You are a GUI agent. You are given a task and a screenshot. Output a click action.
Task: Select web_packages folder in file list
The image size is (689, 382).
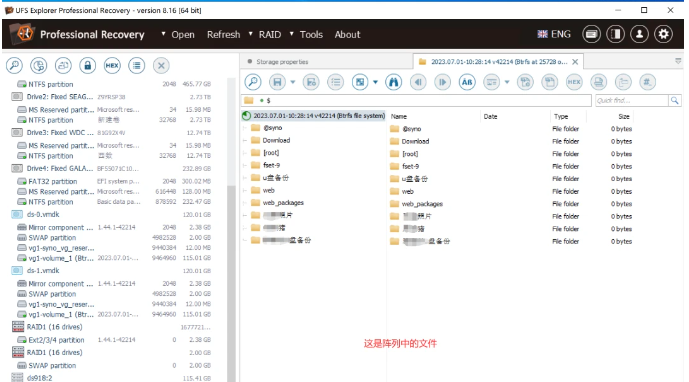[x=422, y=204]
